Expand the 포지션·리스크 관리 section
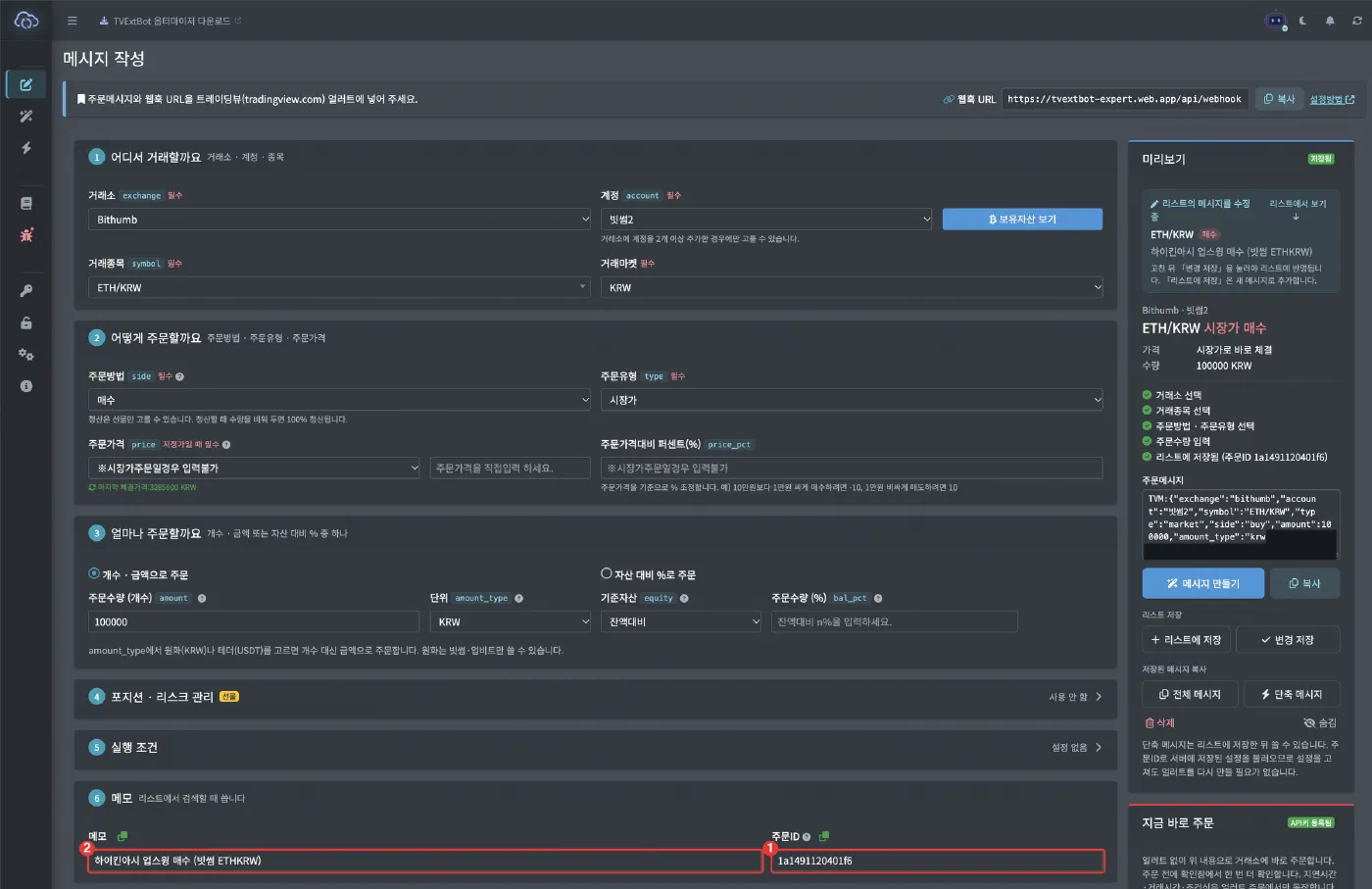This screenshot has height=889, width=1372. pos(596,697)
